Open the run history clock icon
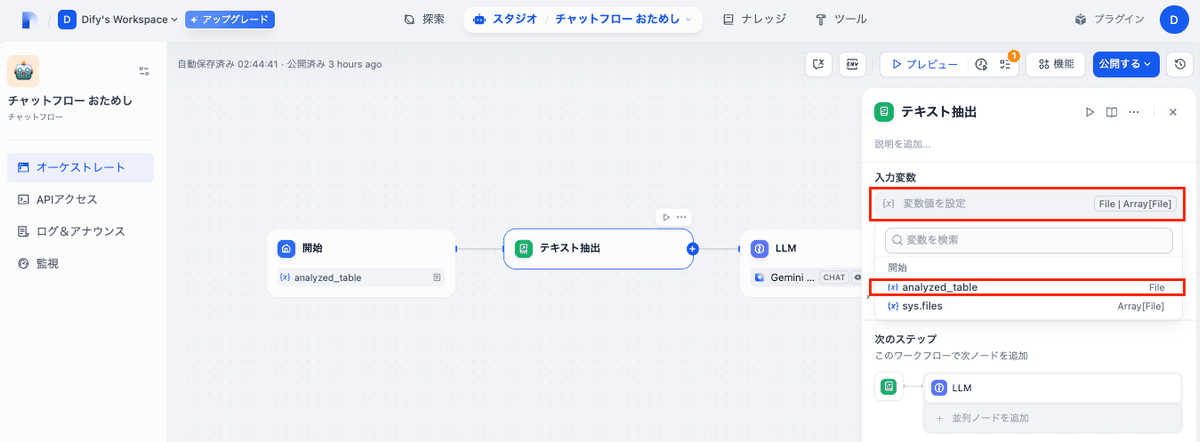The width and height of the screenshot is (1200, 442). 981,64
